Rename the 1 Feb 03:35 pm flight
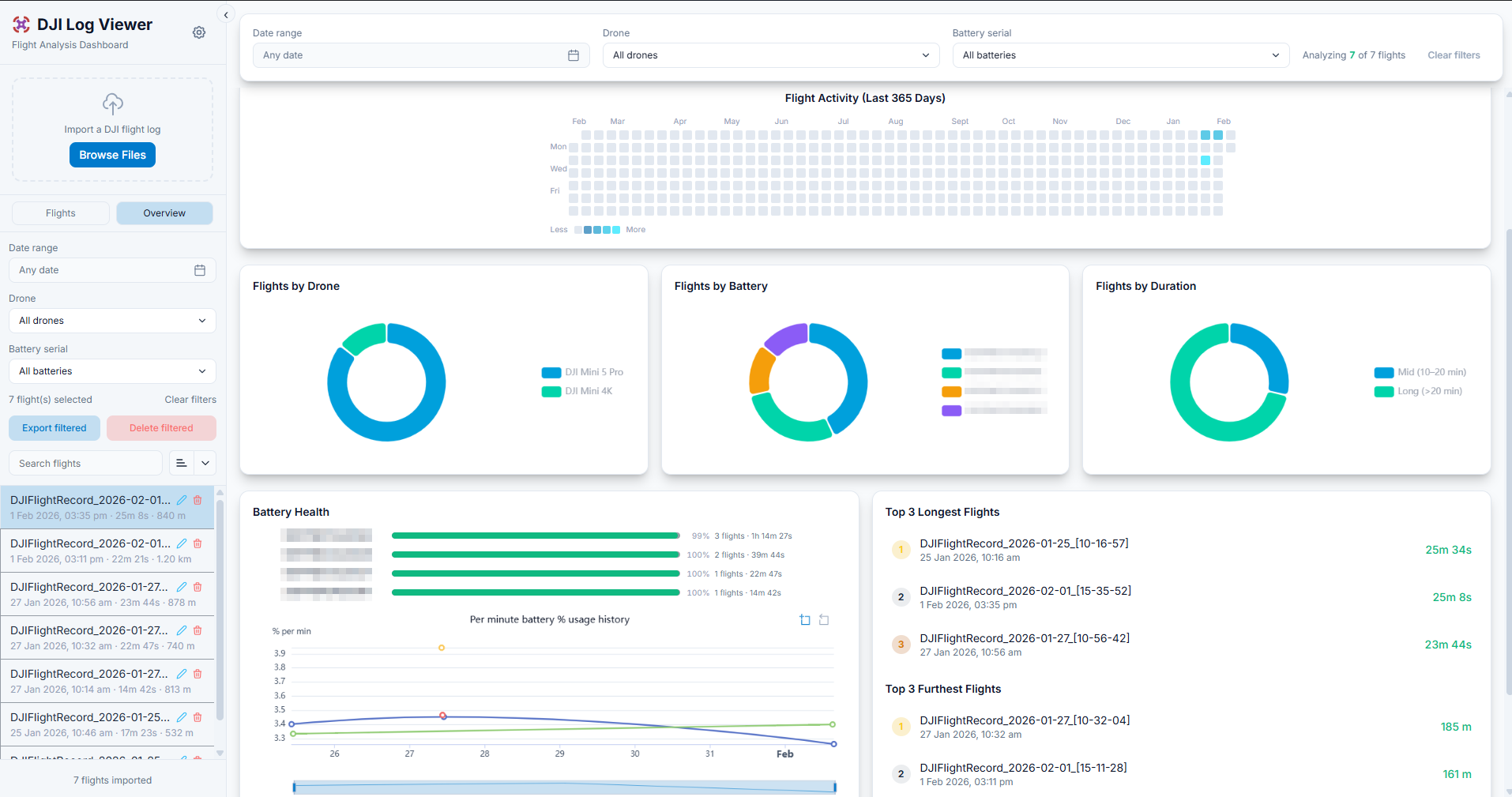Image resolution: width=1512 pixels, height=797 pixels. 182,500
